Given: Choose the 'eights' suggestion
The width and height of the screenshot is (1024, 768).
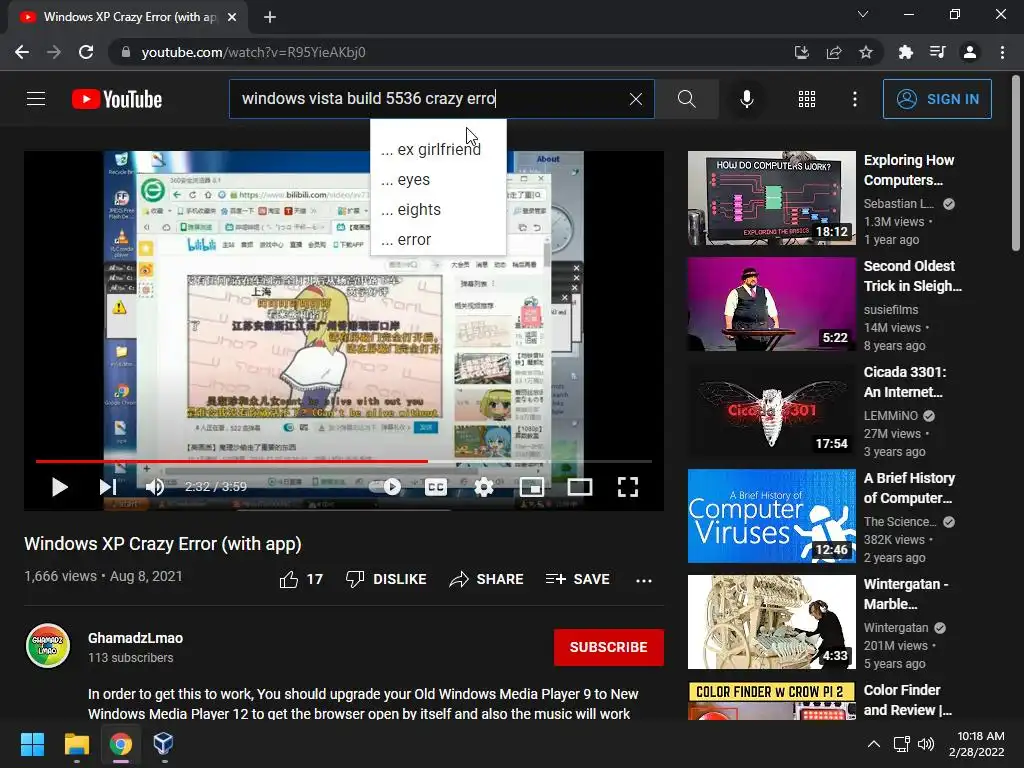Looking at the screenshot, I should click(x=438, y=210).
